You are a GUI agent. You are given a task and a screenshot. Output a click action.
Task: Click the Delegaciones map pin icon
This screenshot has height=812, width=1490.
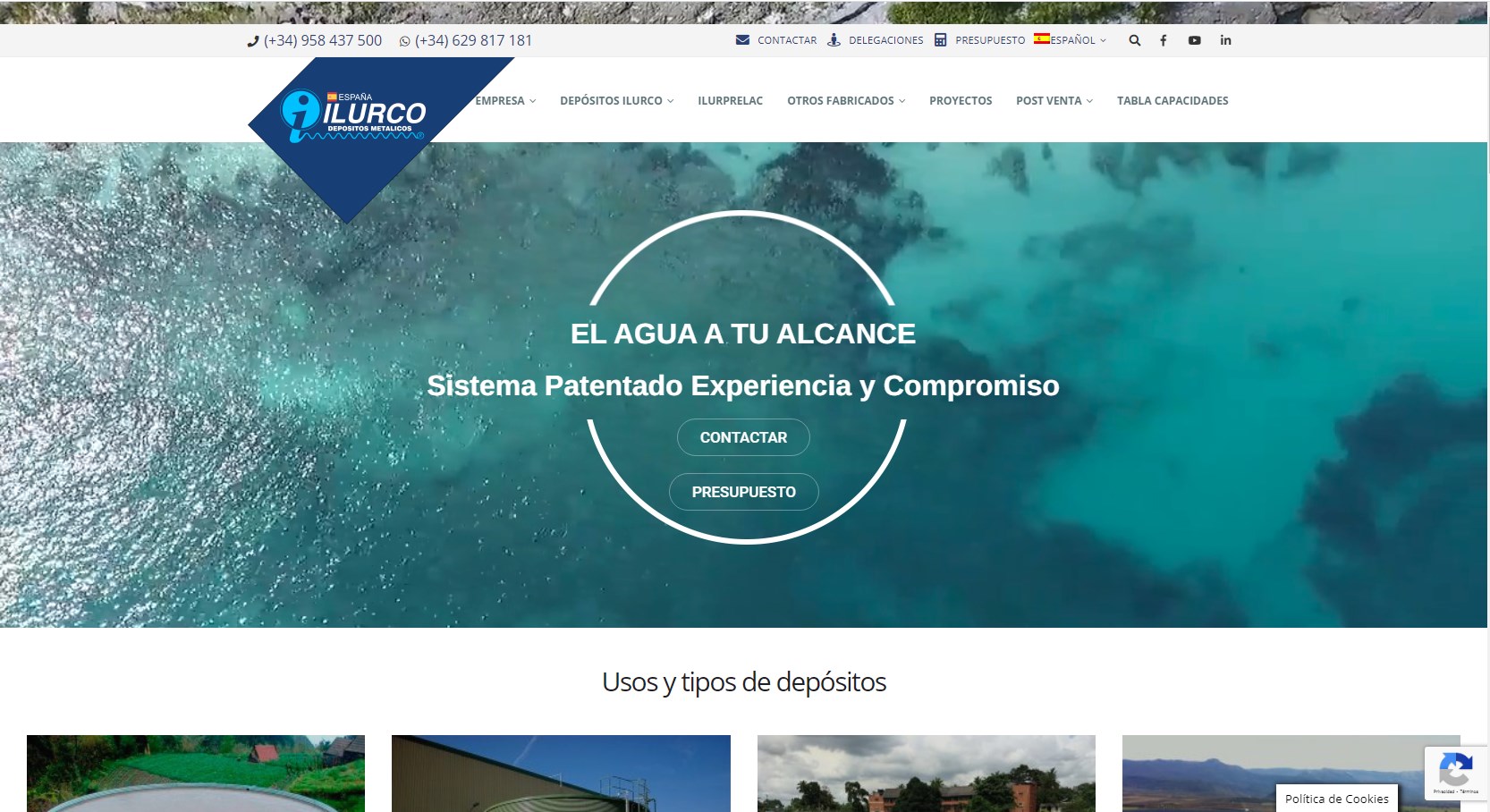pos(834,40)
